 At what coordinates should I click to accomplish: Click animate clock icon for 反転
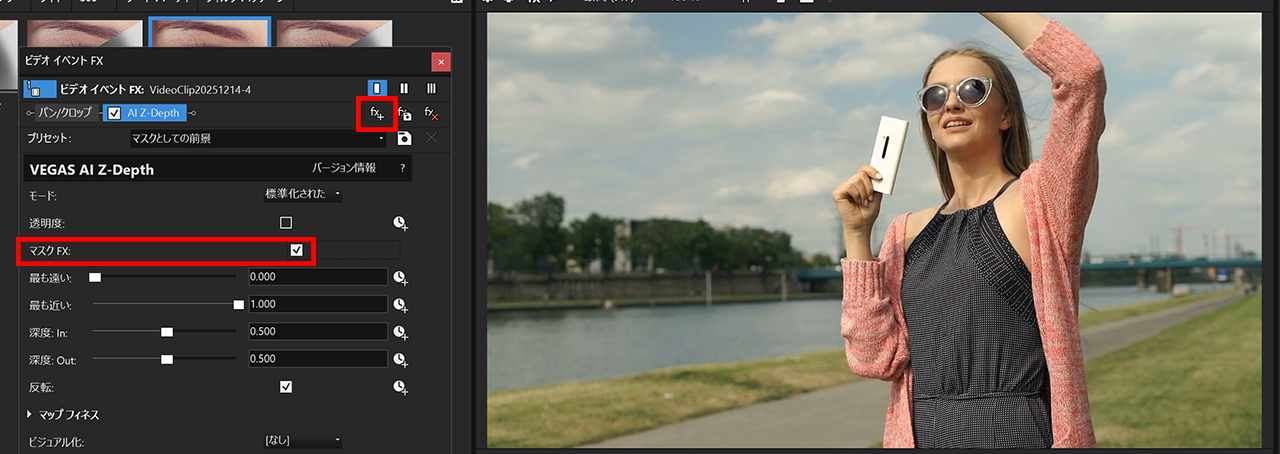pos(400,386)
